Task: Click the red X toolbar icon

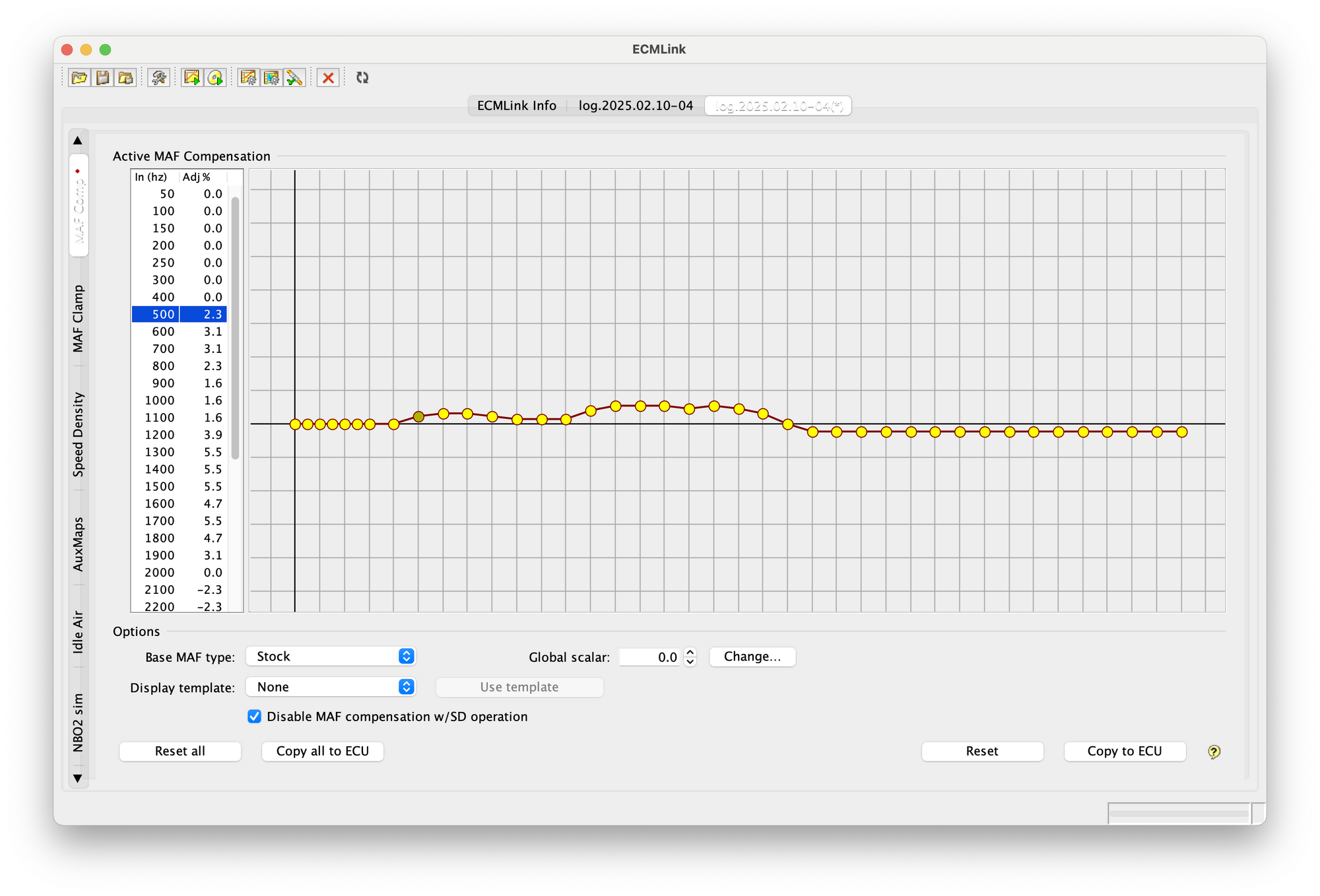Action: (328, 78)
